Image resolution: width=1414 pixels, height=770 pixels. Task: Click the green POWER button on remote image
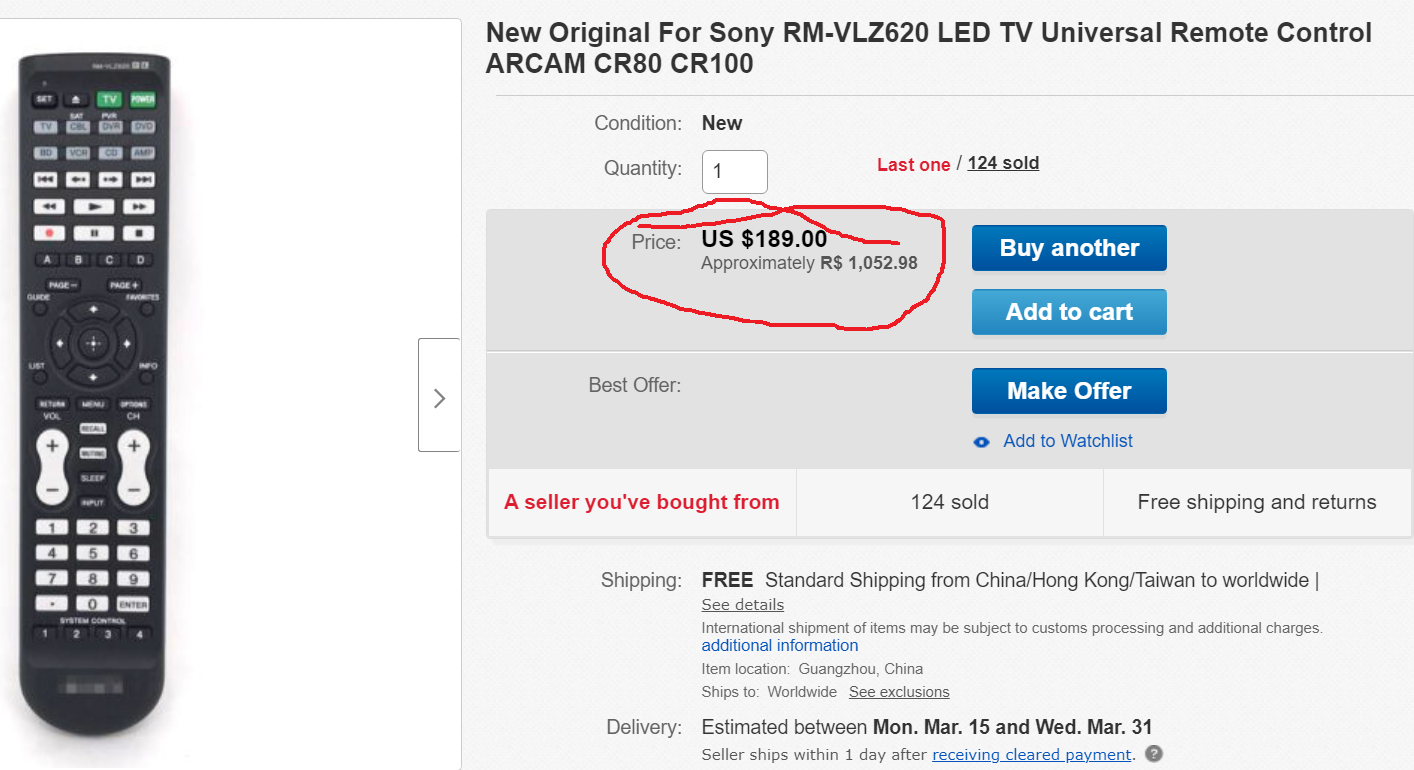pyautogui.click(x=142, y=100)
